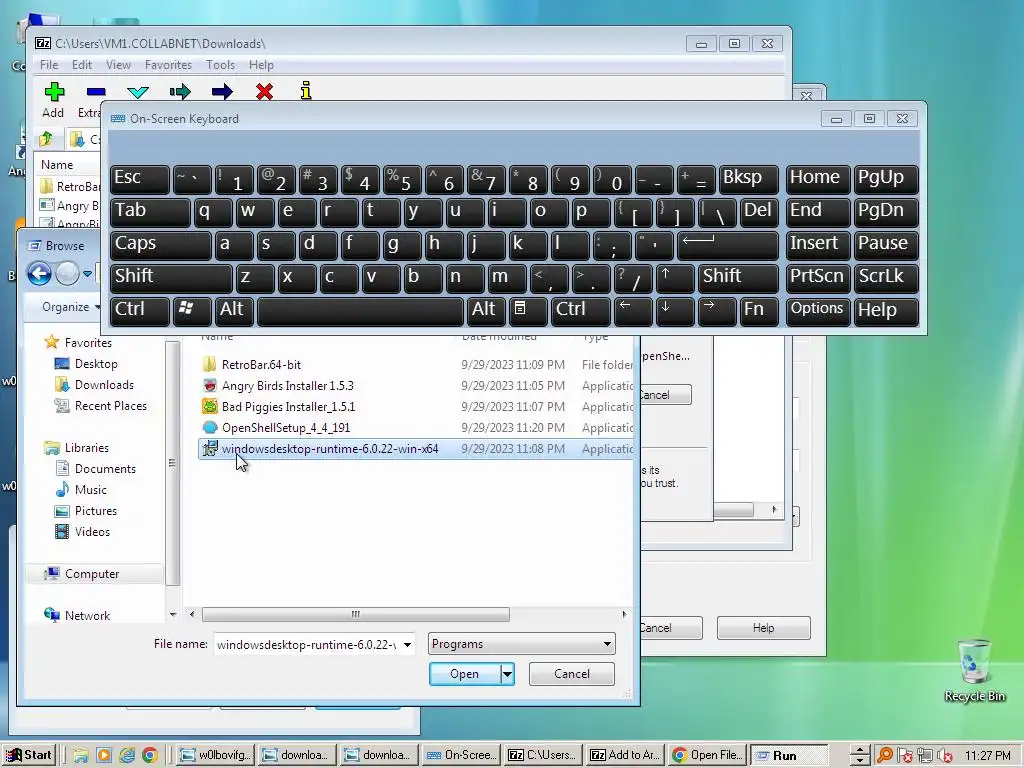Image resolution: width=1024 pixels, height=768 pixels.
Task: Toggle right Ctrl key on On-Screen Keyboard
Action: tap(581, 310)
